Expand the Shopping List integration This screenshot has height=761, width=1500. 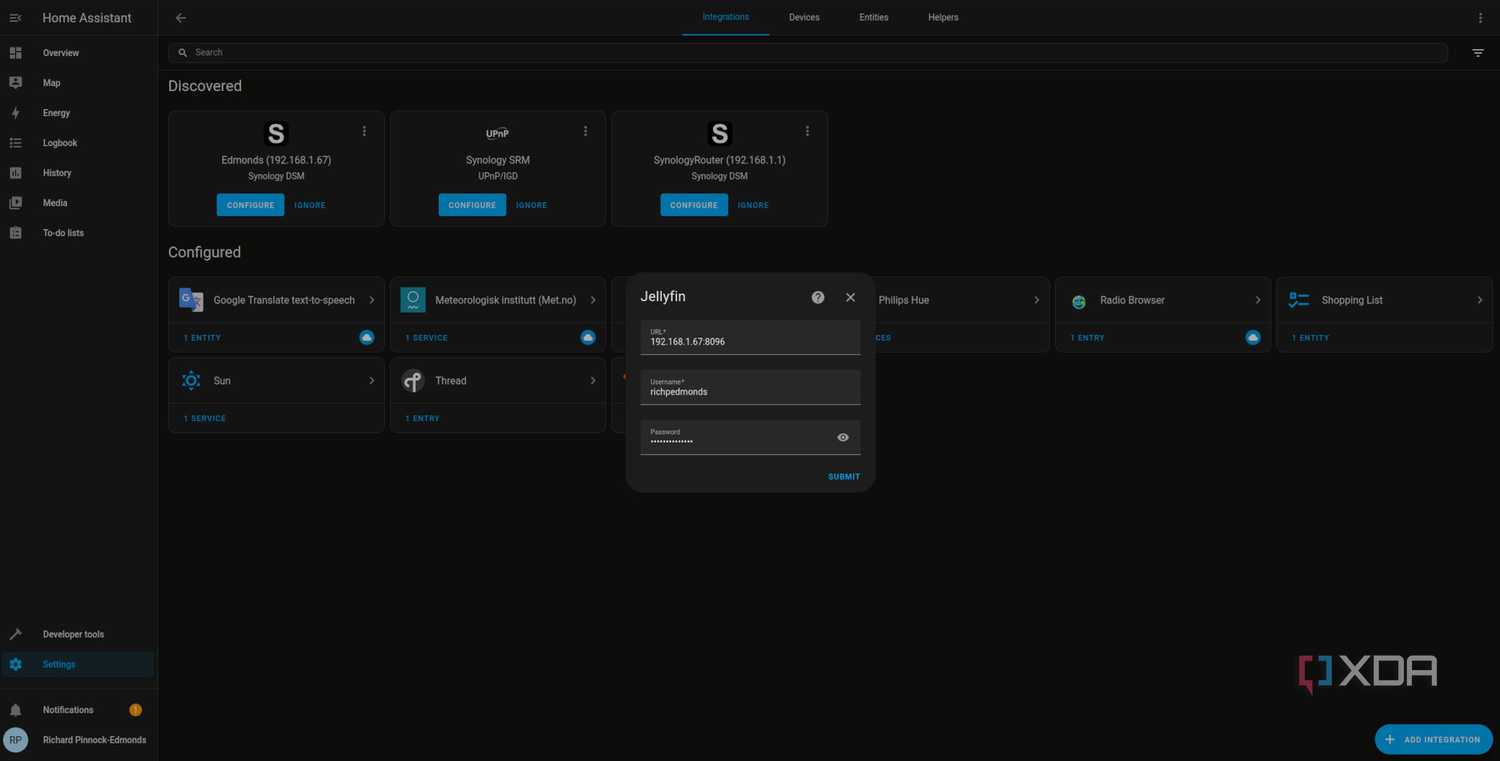[x=1480, y=300]
